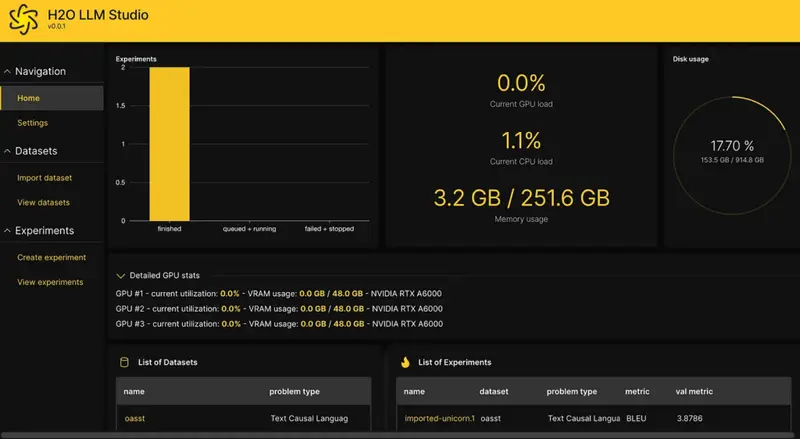
Task: Click the H2O LLM Studio logo icon
Action: click(x=23, y=19)
